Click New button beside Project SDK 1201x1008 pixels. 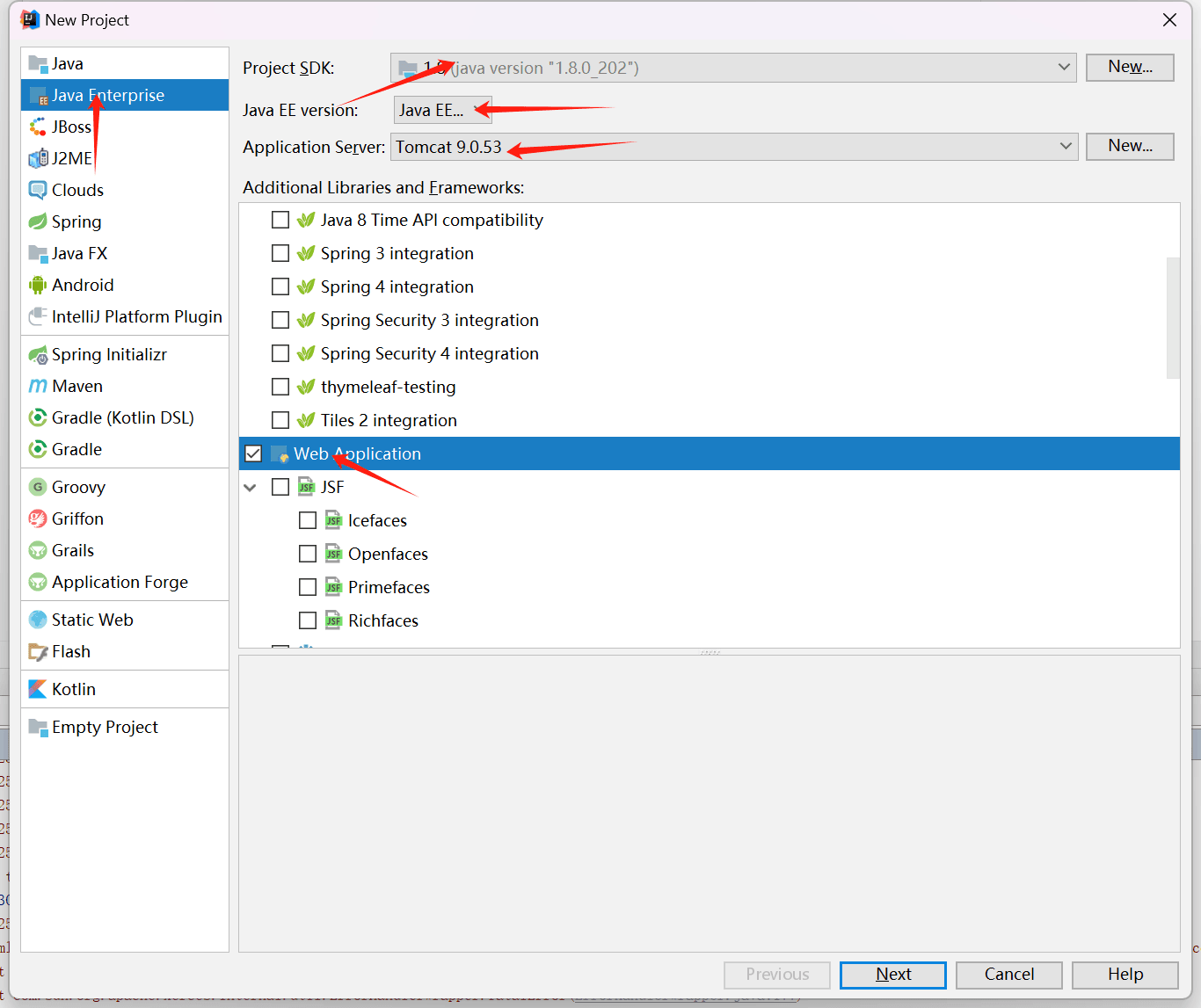pyautogui.click(x=1130, y=67)
